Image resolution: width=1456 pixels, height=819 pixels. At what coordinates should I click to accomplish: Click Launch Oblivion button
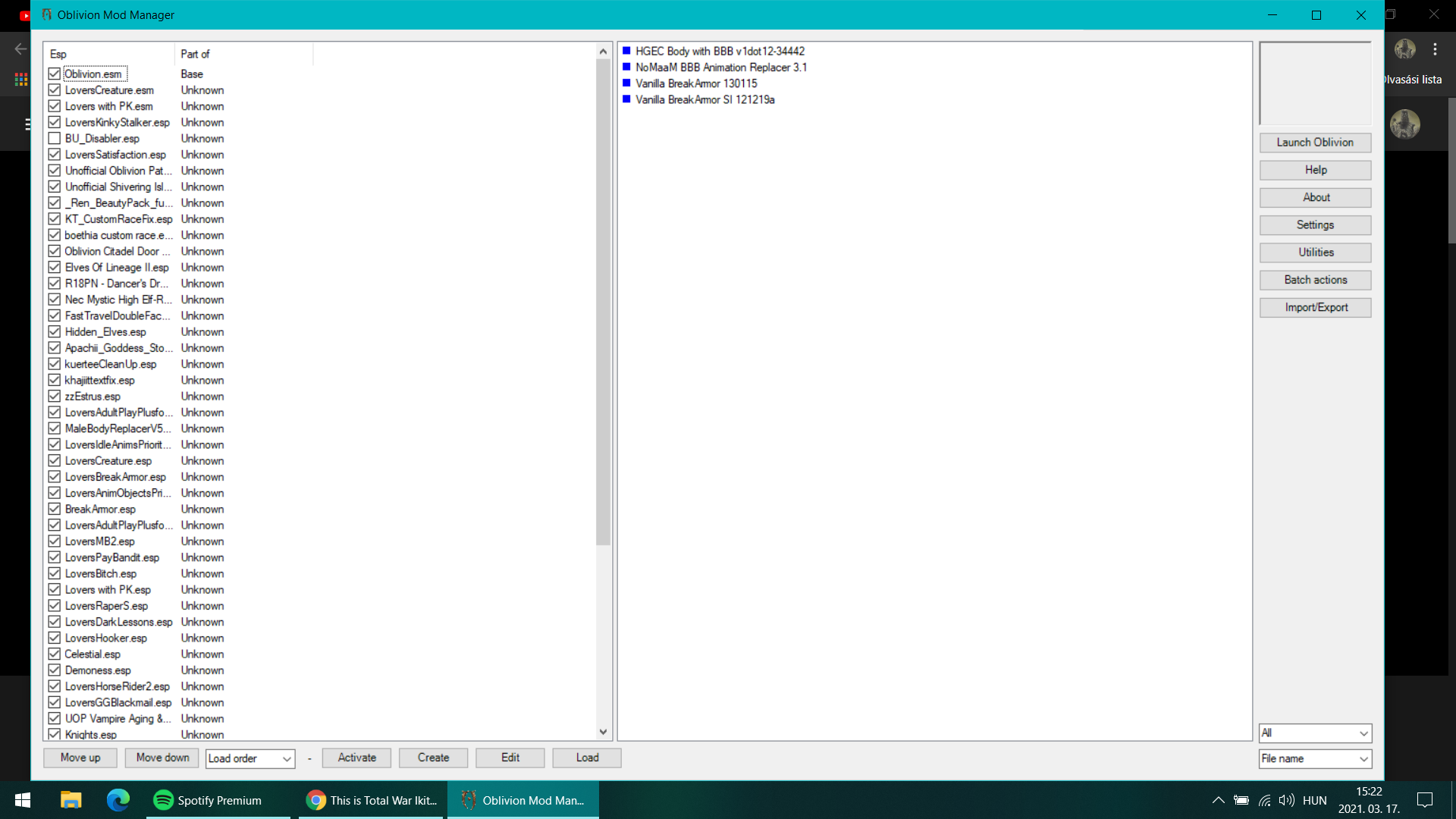1315,143
